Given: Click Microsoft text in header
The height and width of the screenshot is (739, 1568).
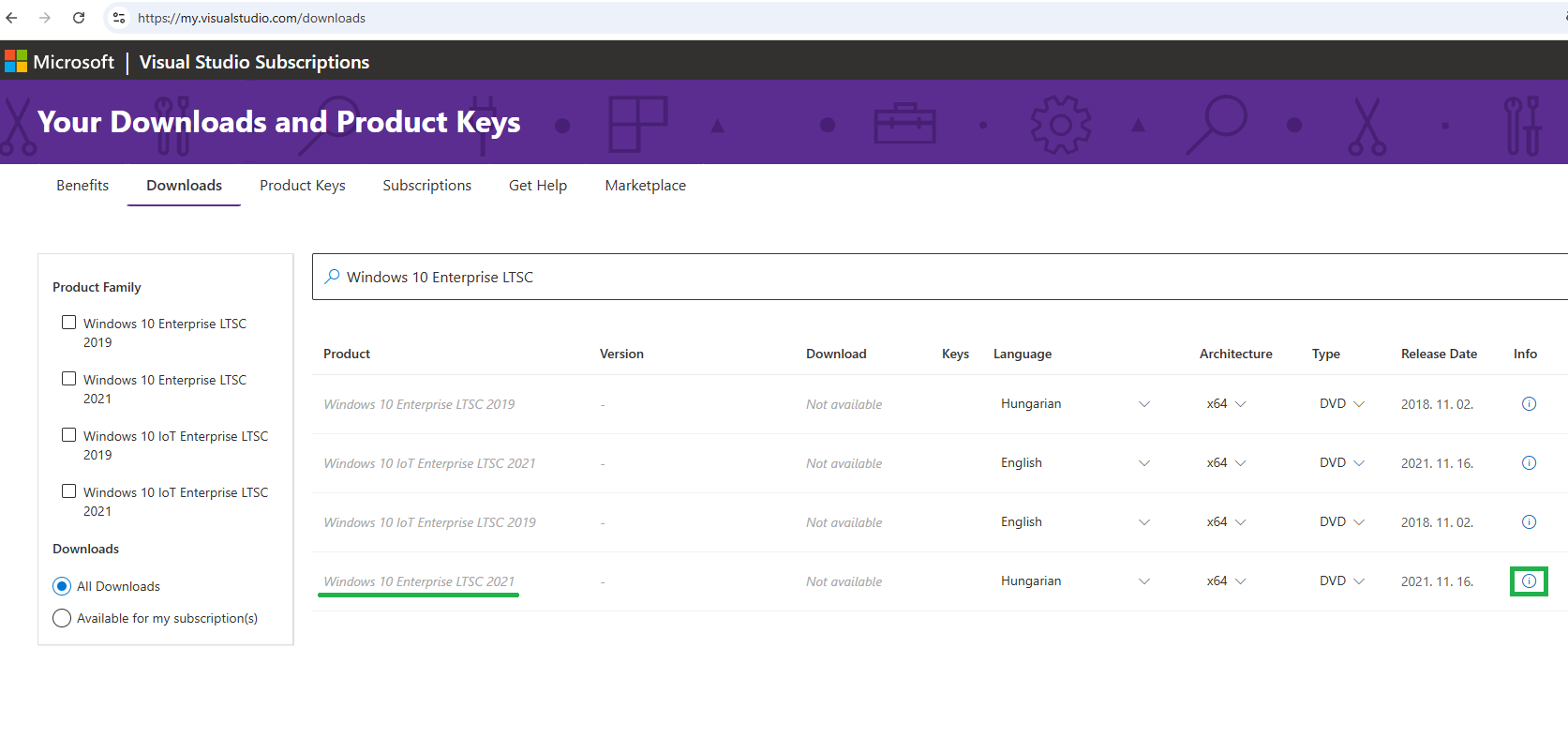Looking at the screenshot, I should [x=74, y=62].
